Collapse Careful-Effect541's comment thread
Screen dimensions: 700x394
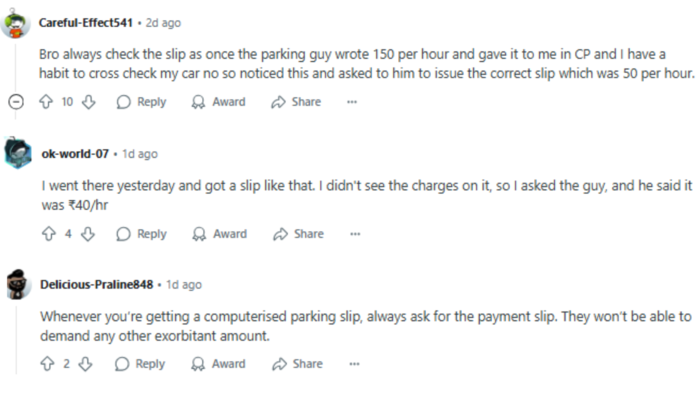tap(16, 102)
